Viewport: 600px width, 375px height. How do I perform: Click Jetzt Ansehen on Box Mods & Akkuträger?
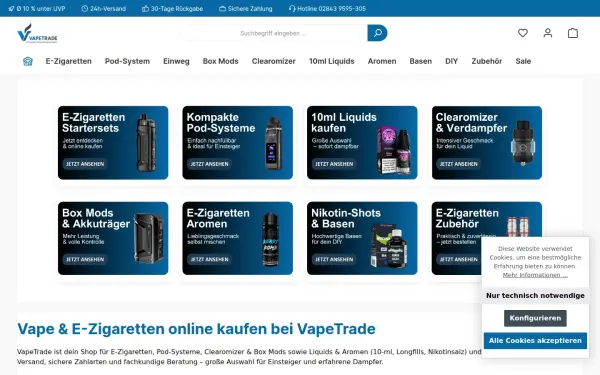pos(85,259)
